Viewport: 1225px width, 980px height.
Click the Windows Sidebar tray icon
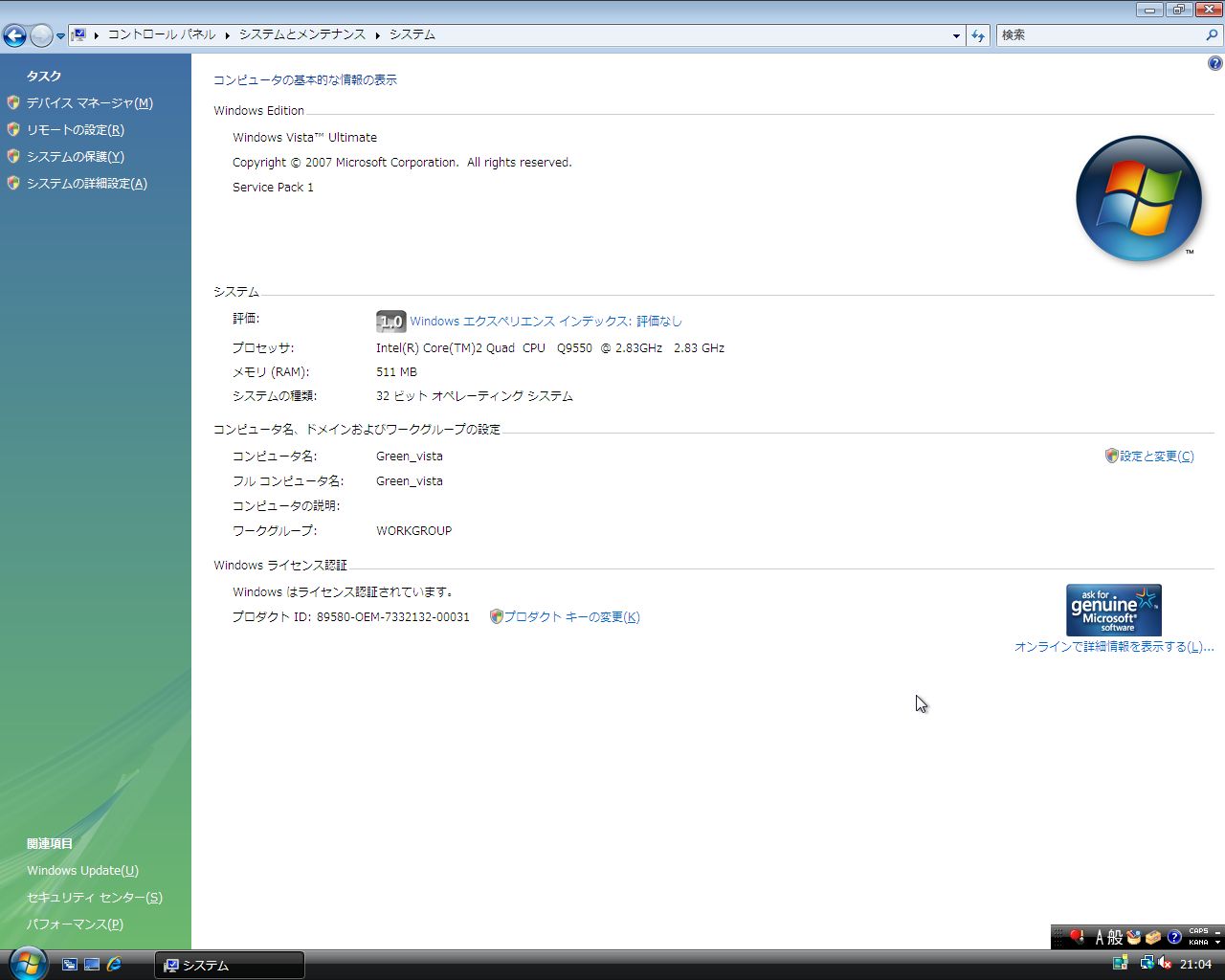click(x=1120, y=964)
